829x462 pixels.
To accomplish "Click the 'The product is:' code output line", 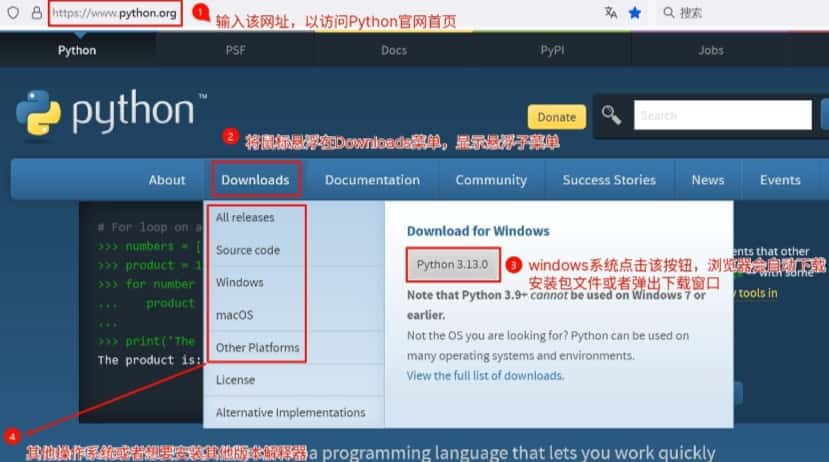I will 150,360.
